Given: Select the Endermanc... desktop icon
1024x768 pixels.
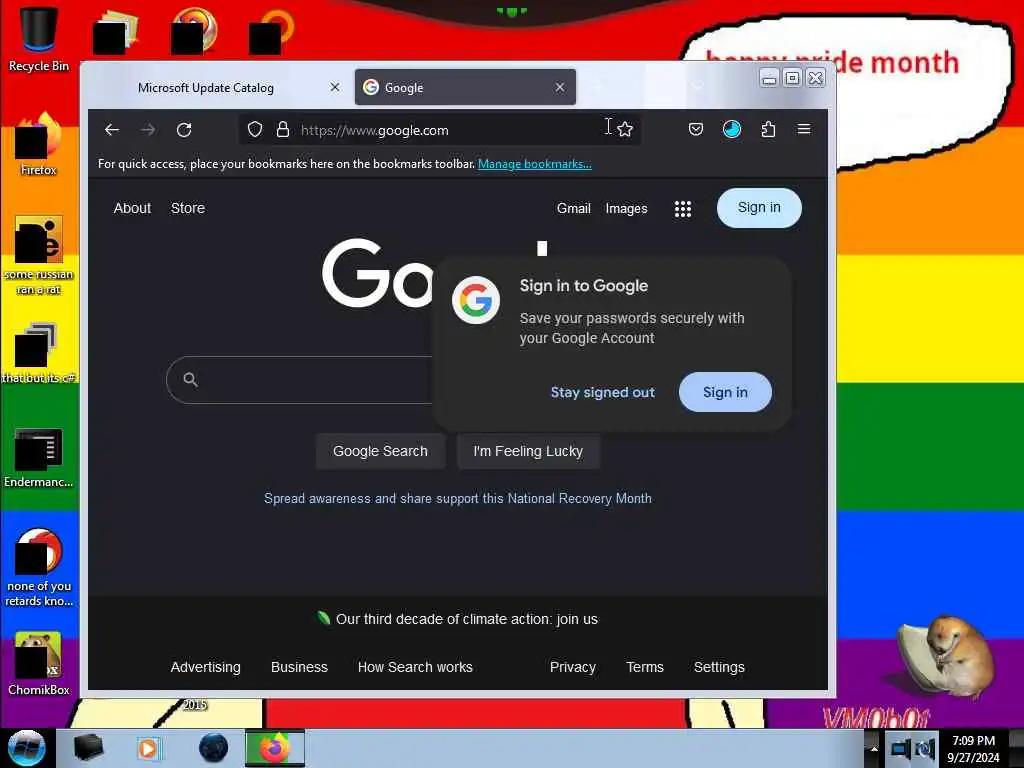Looking at the screenshot, I should coord(39,457).
